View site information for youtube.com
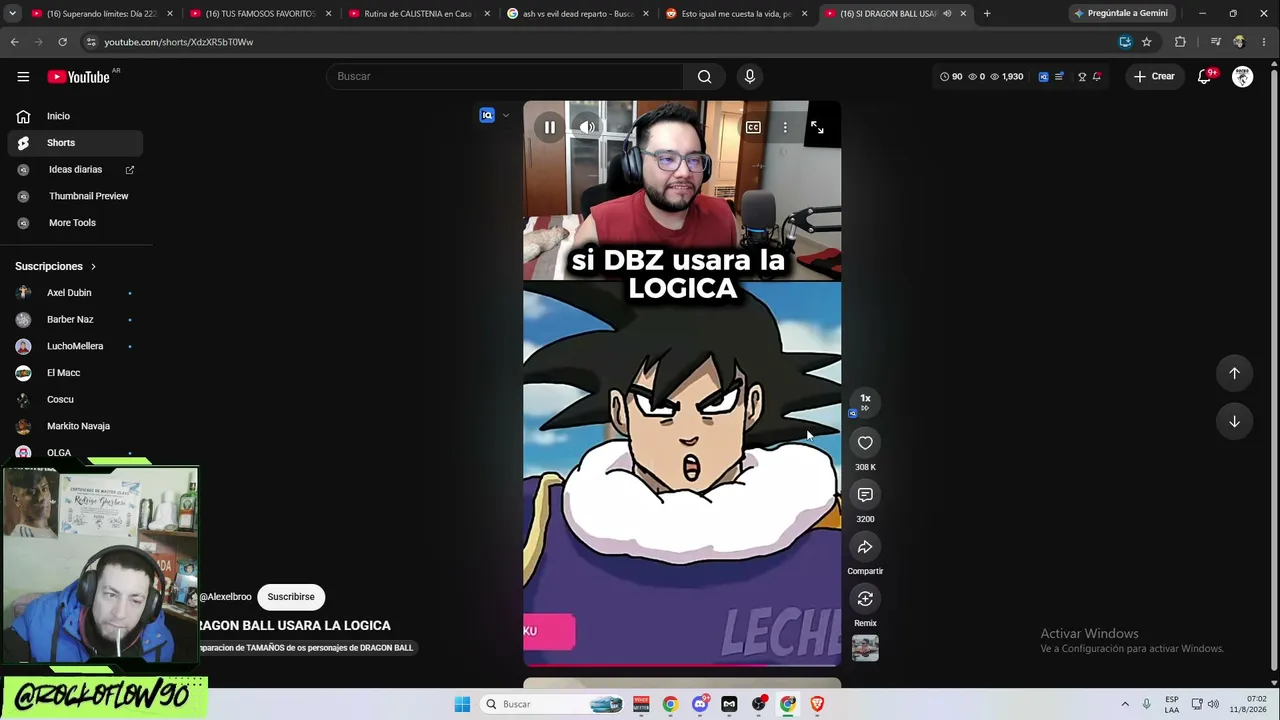This screenshot has width=1280, height=720. click(91, 42)
